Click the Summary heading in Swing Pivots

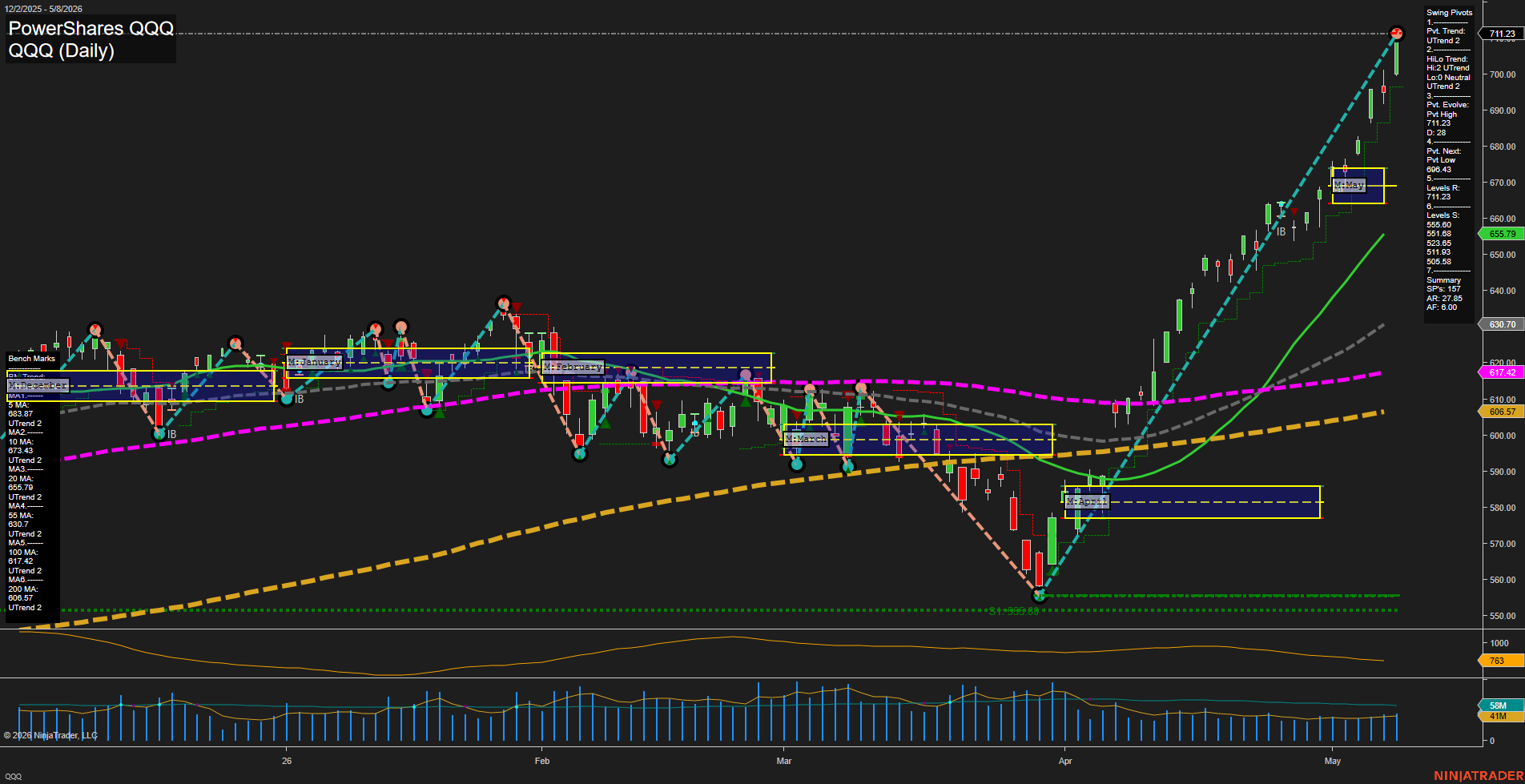pyautogui.click(x=1443, y=280)
